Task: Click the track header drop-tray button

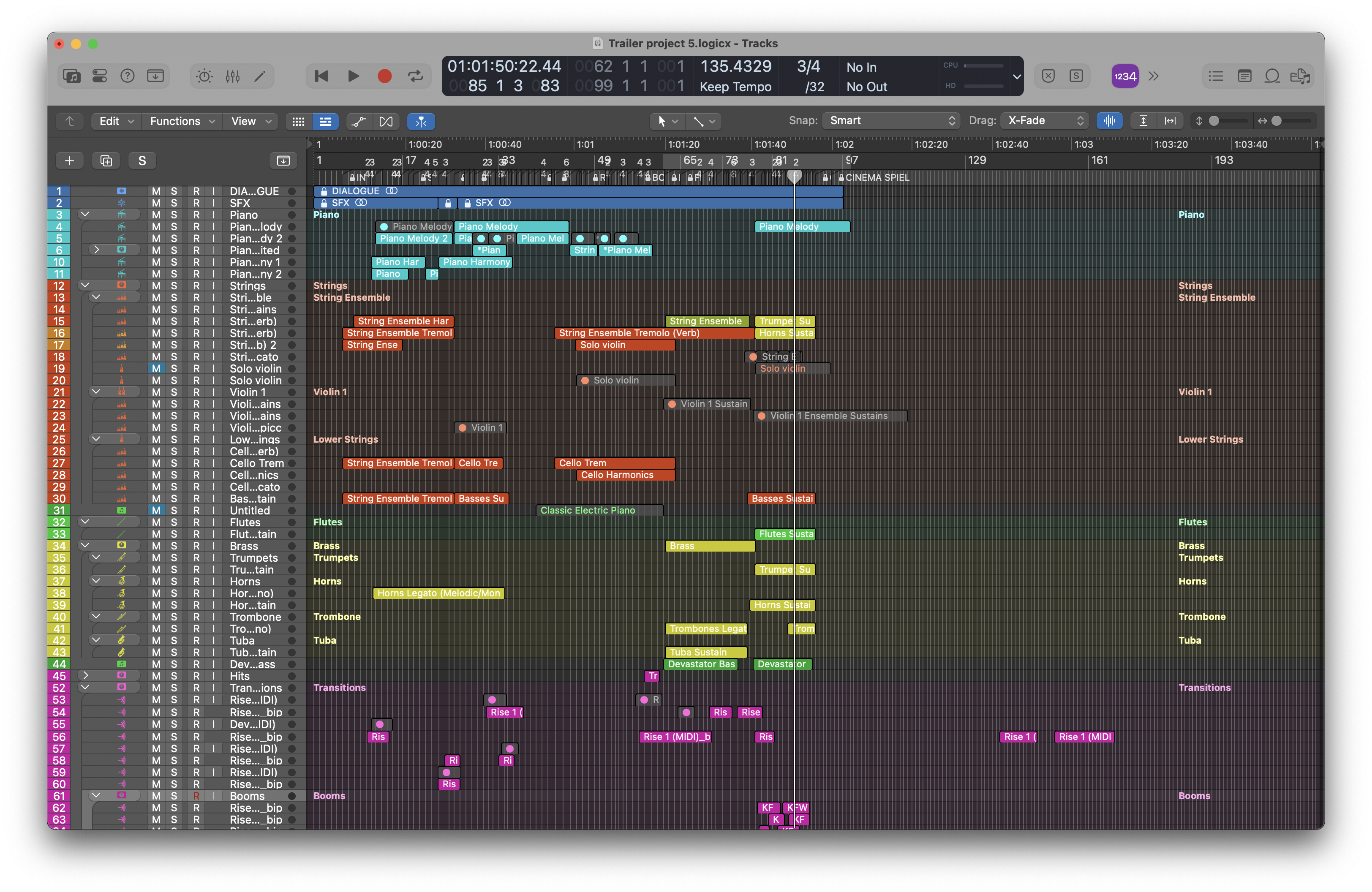Action: (283, 160)
